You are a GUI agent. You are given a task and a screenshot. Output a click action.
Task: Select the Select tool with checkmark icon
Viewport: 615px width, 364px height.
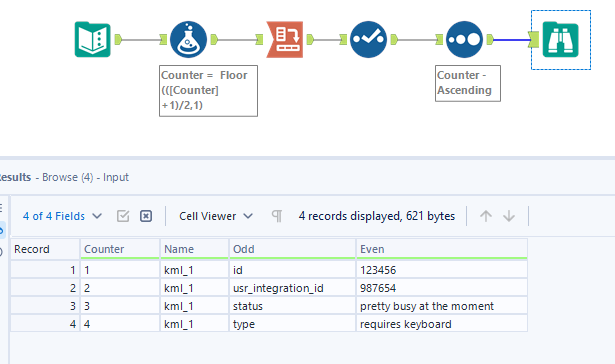point(368,40)
